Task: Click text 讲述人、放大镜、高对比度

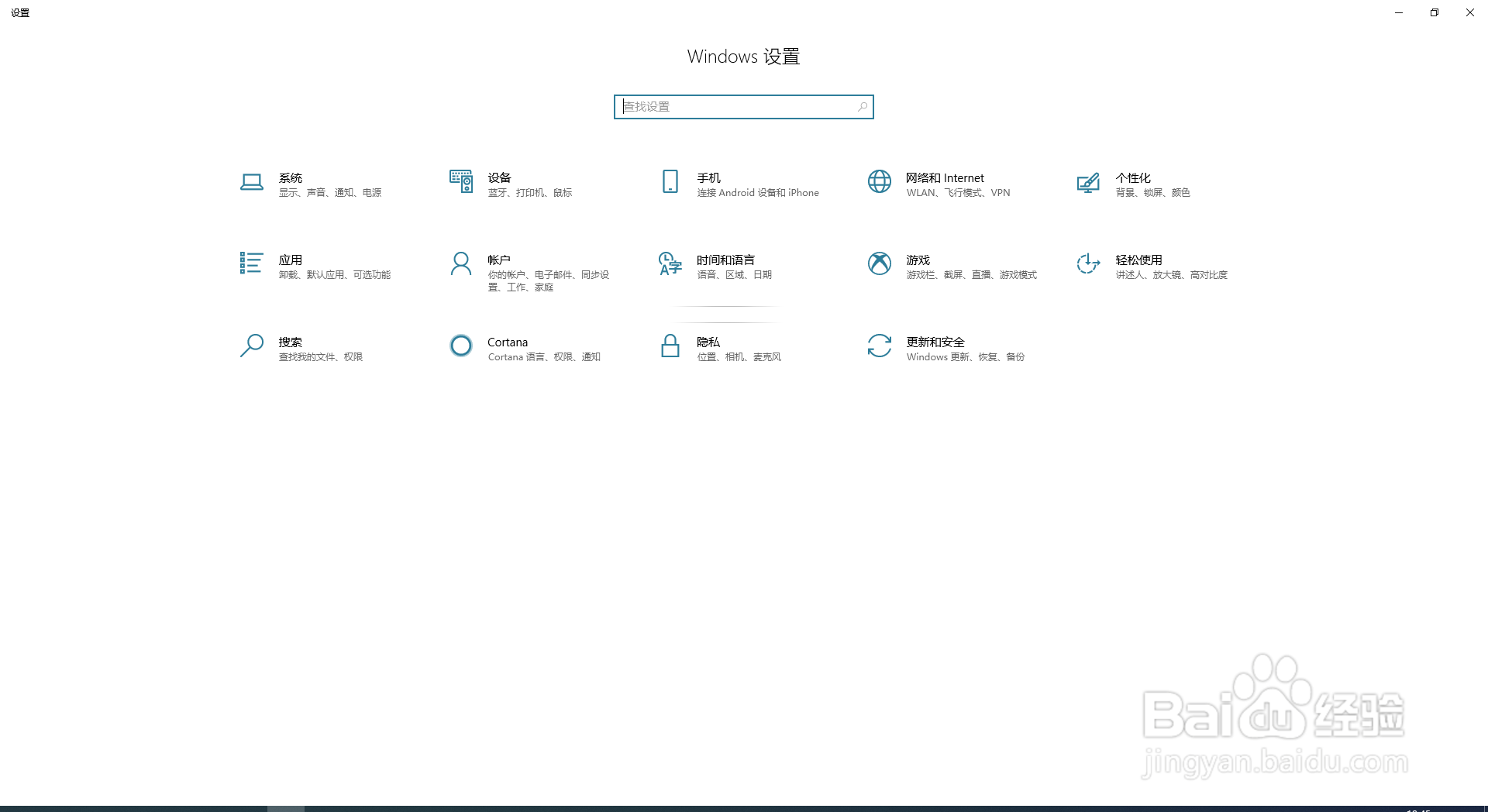Action: (x=1172, y=275)
